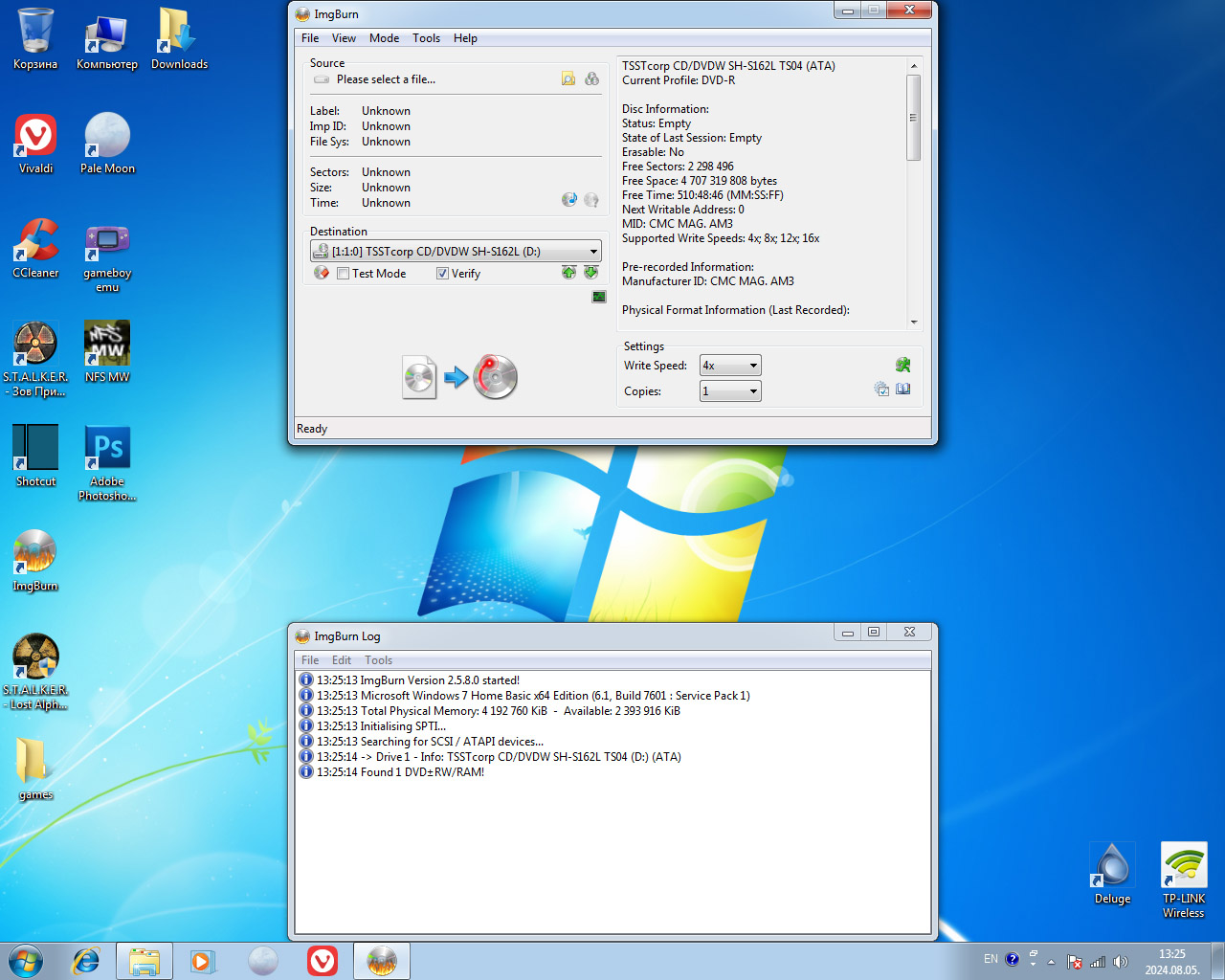
Task: Open the games folder on desktop
Action: coord(35,769)
